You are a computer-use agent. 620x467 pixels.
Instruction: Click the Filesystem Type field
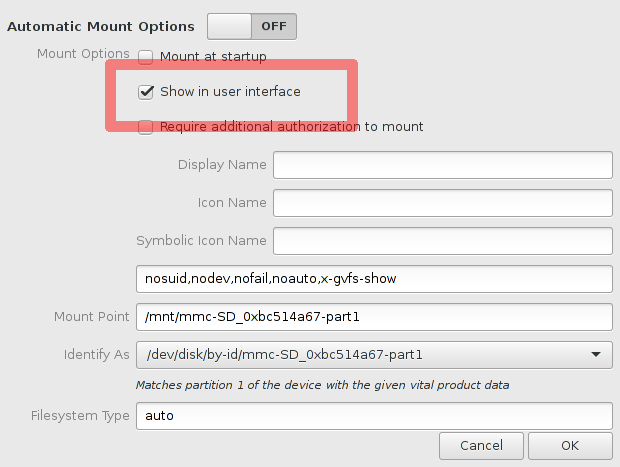tap(374, 416)
